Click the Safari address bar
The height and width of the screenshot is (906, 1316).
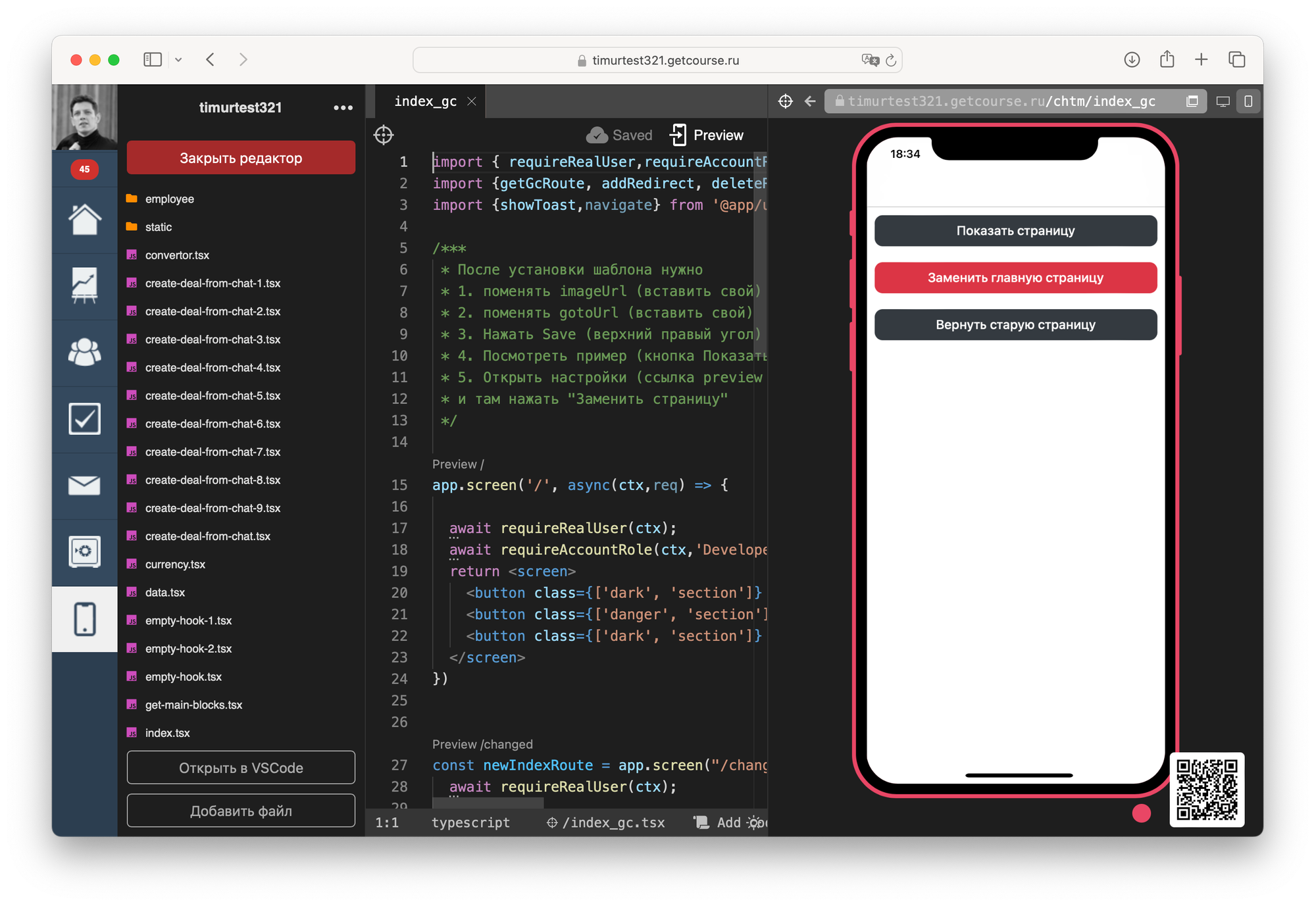coord(657,60)
